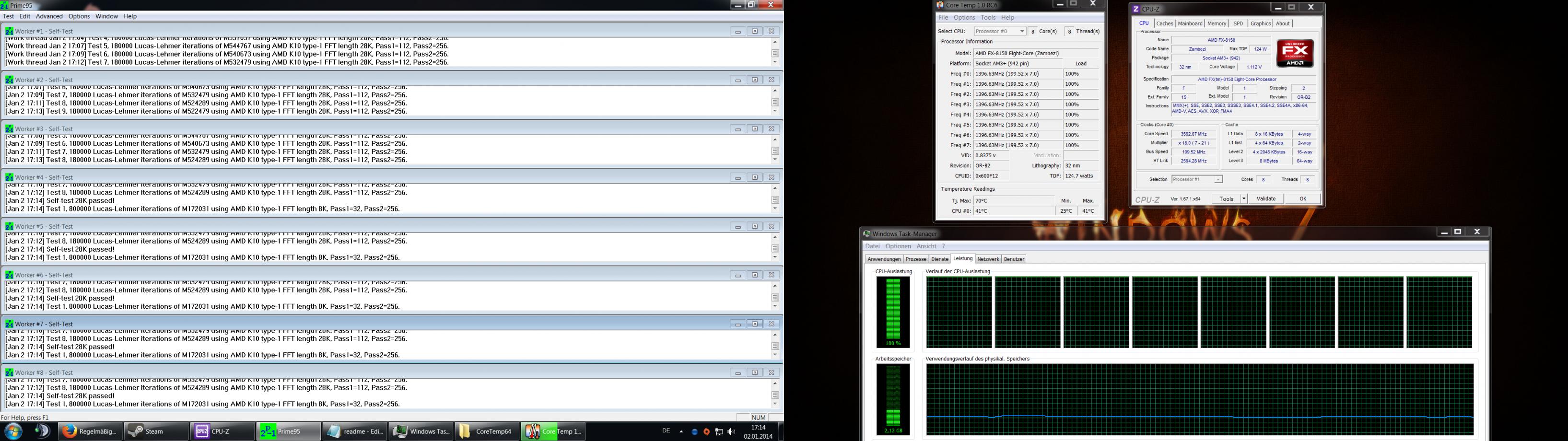Switch to the Caches tab in CPU-Z
The height and width of the screenshot is (441, 1568).
(1164, 23)
